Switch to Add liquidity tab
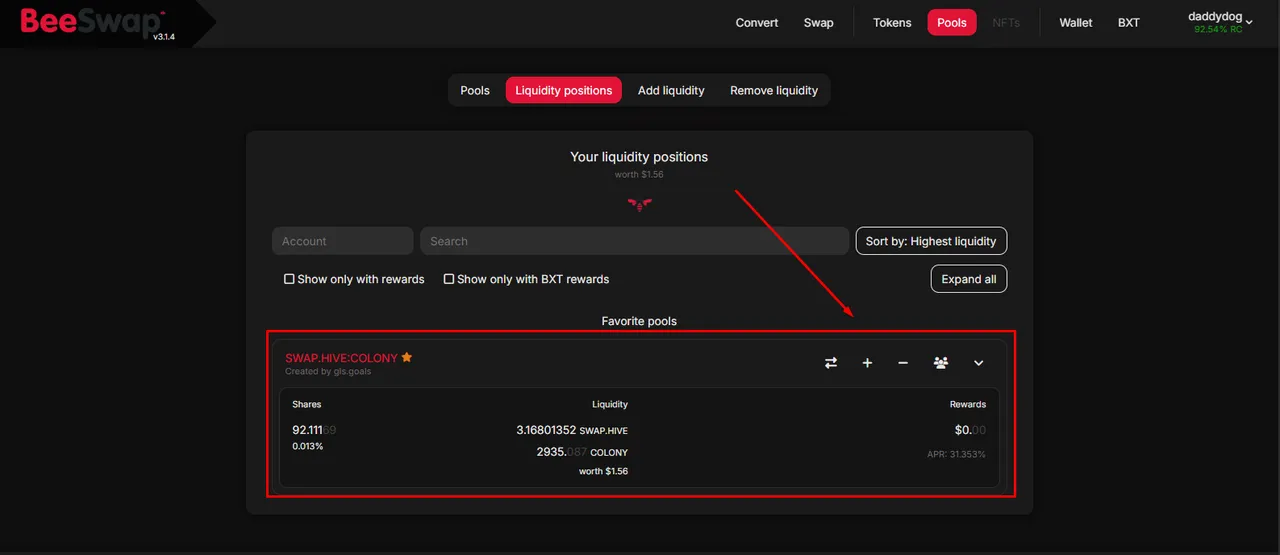Image resolution: width=1280 pixels, height=555 pixels. pos(671,90)
